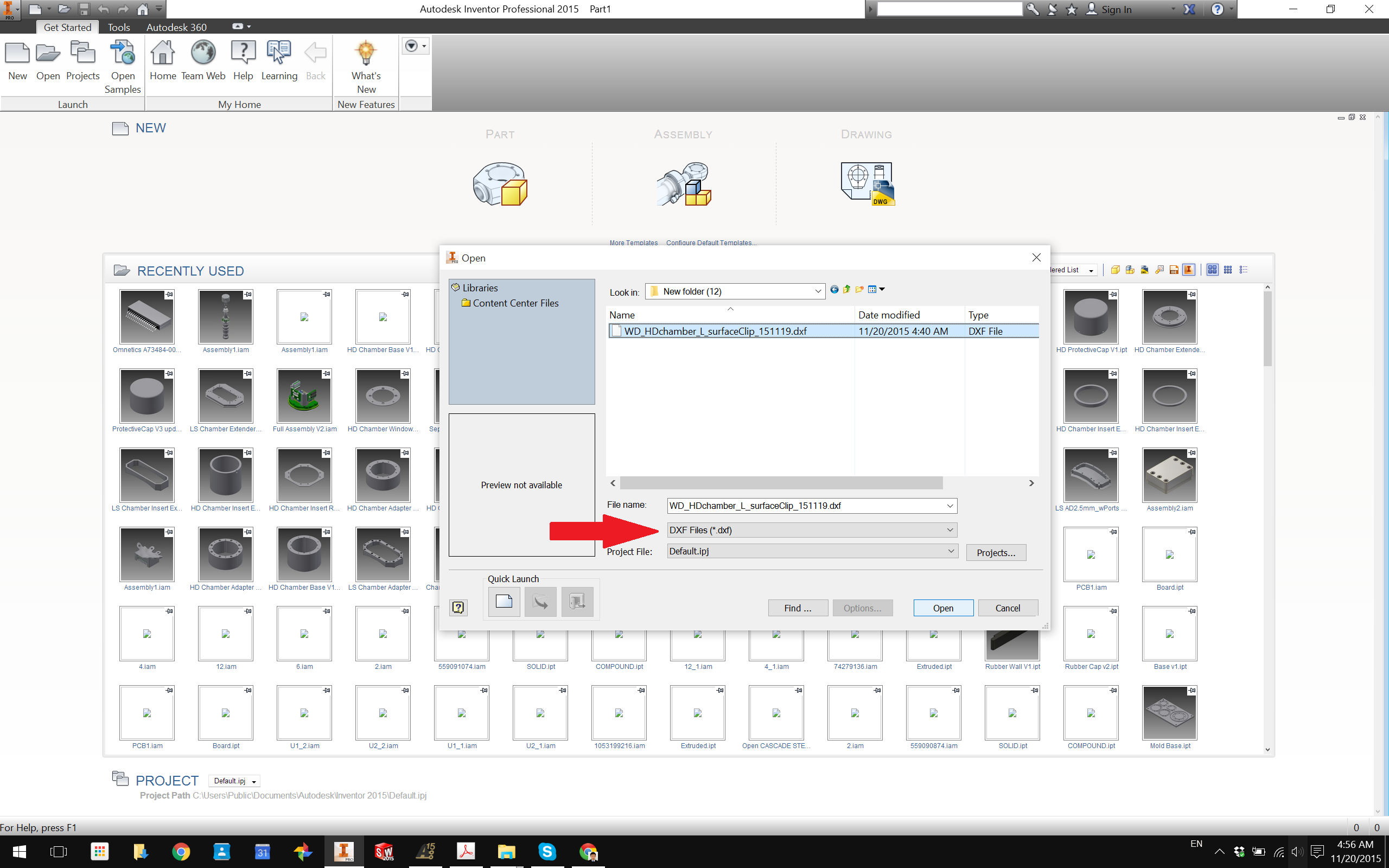Screen dimensions: 1389x868
Task: Click the Find ... button
Action: [798, 608]
